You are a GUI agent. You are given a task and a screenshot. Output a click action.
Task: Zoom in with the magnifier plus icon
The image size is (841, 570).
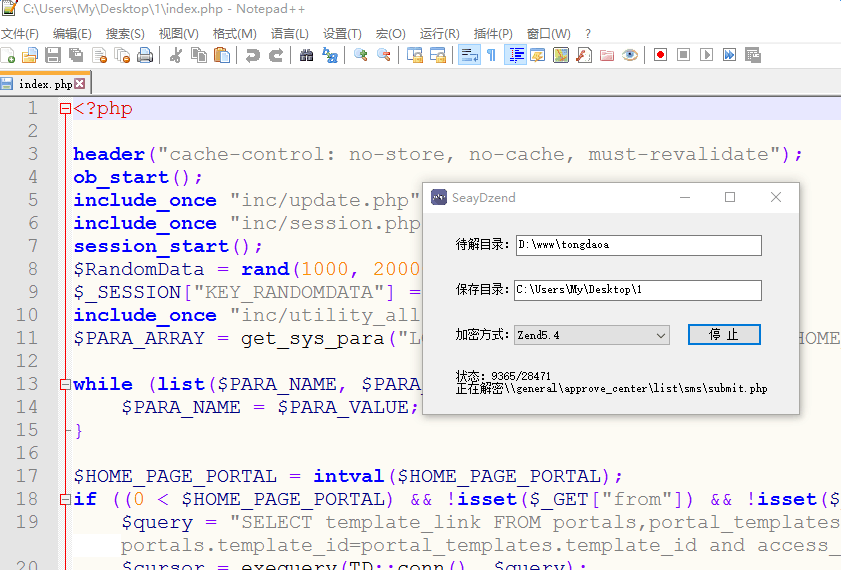[x=360, y=55]
